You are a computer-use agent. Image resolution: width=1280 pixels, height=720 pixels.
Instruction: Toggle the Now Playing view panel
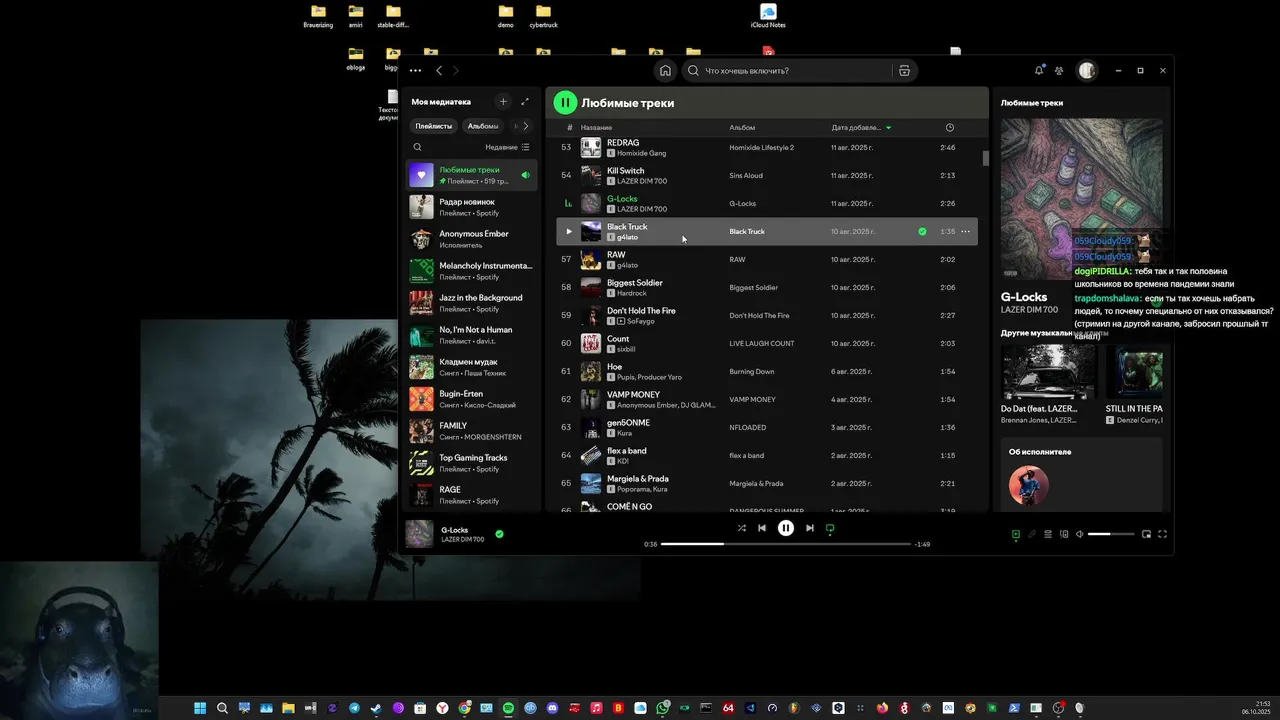coord(1016,534)
